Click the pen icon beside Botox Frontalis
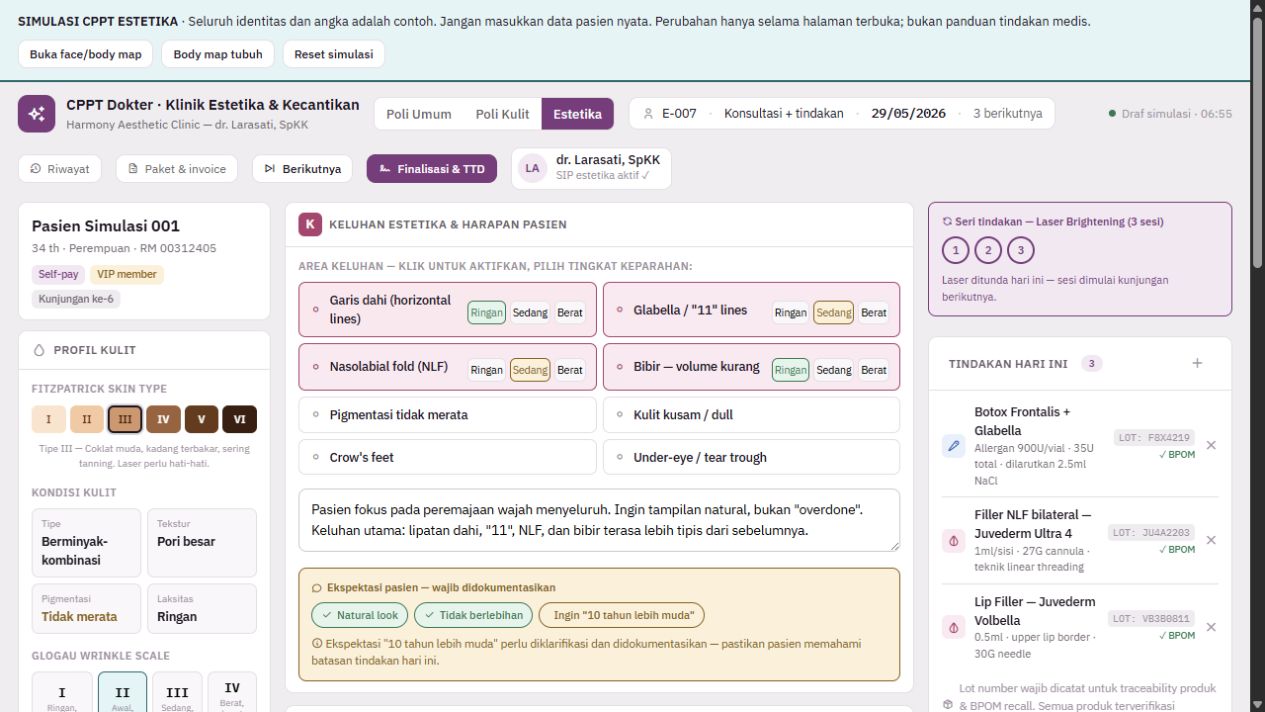The width and height of the screenshot is (1265, 712). (953, 446)
